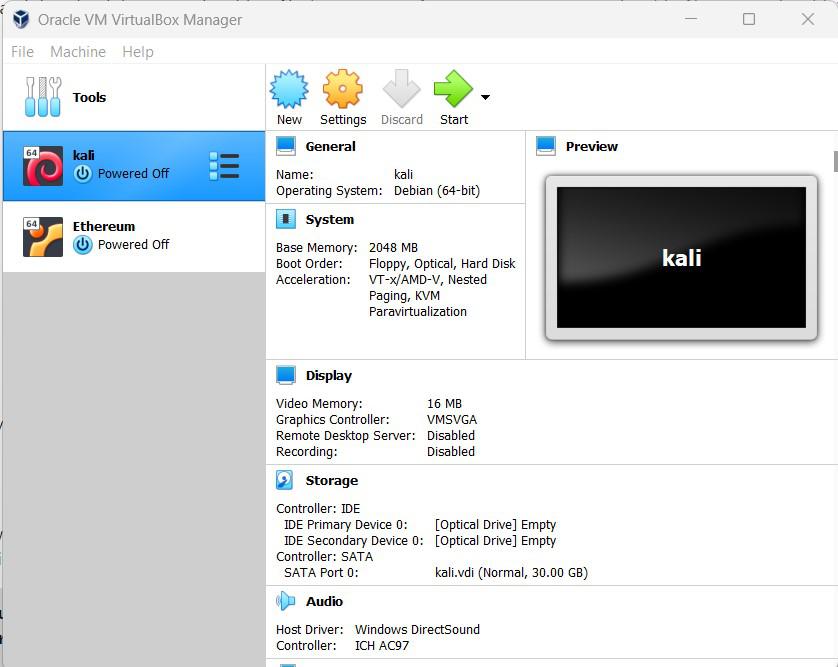The height and width of the screenshot is (667, 838).
Task: Open the File menu
Action: 22,52
